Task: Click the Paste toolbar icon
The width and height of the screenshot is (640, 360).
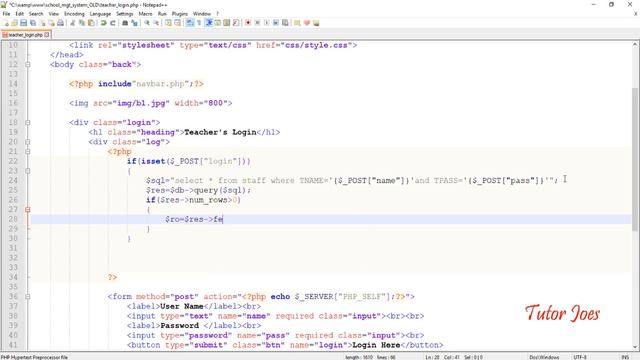Action: [91, 23]
